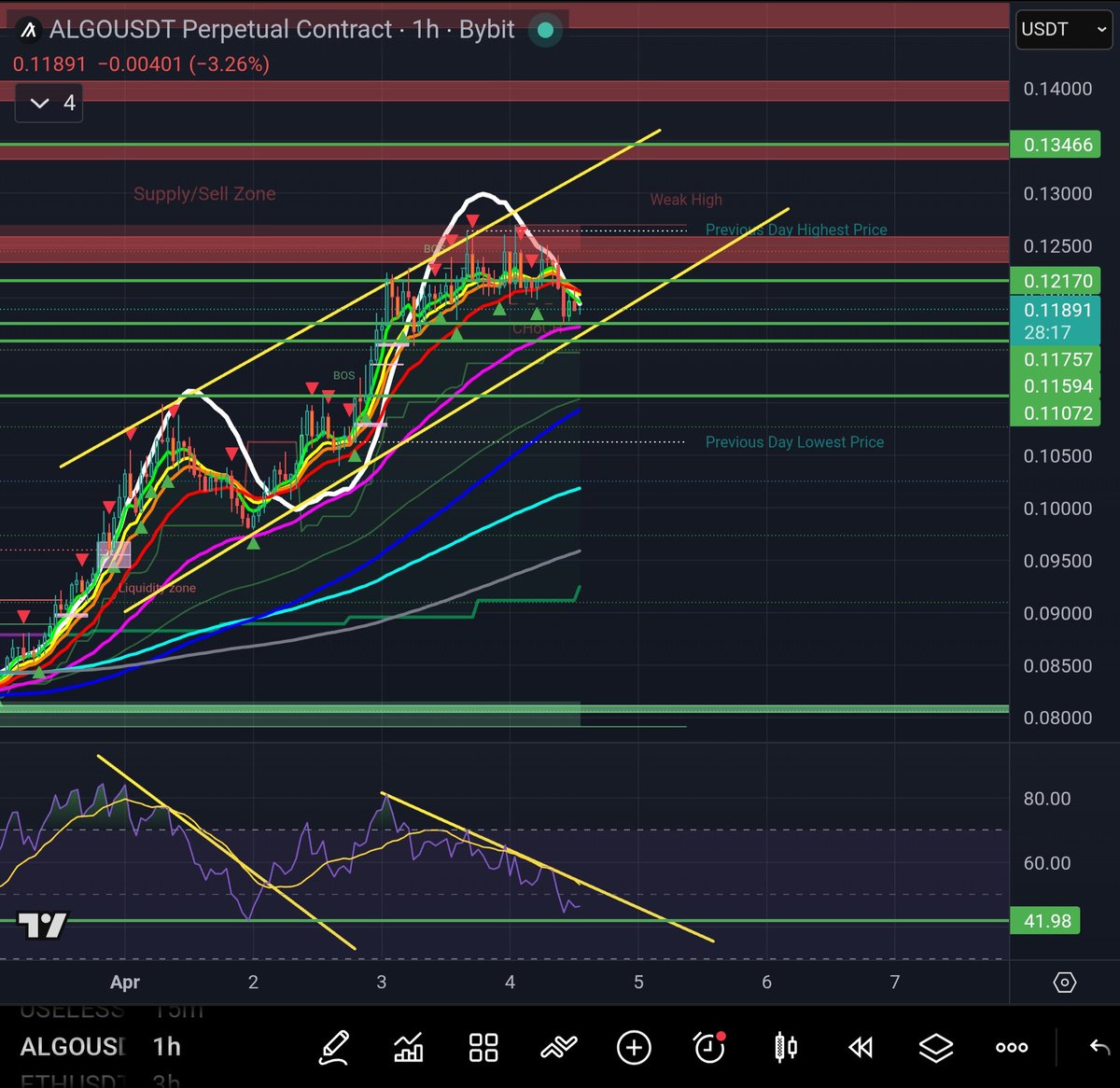
Task: Tap the add plus circle icon
Action: pos(634,1048)
